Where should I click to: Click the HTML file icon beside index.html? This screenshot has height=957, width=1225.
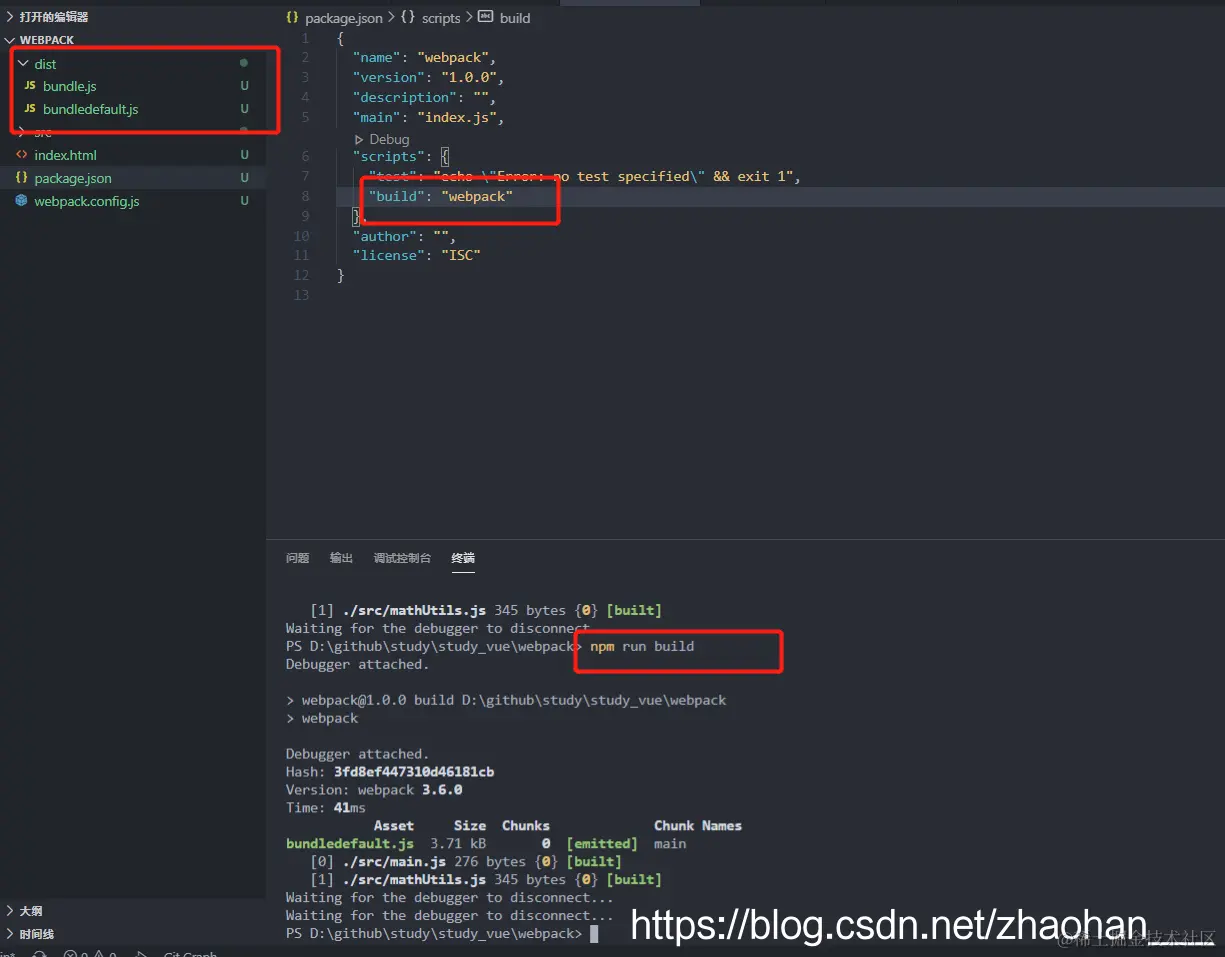click(22, 155)
